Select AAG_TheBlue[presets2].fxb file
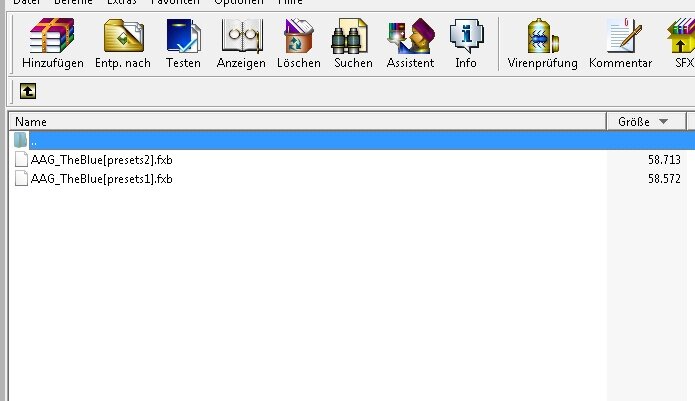695x401 pixels. click(101, 159)
